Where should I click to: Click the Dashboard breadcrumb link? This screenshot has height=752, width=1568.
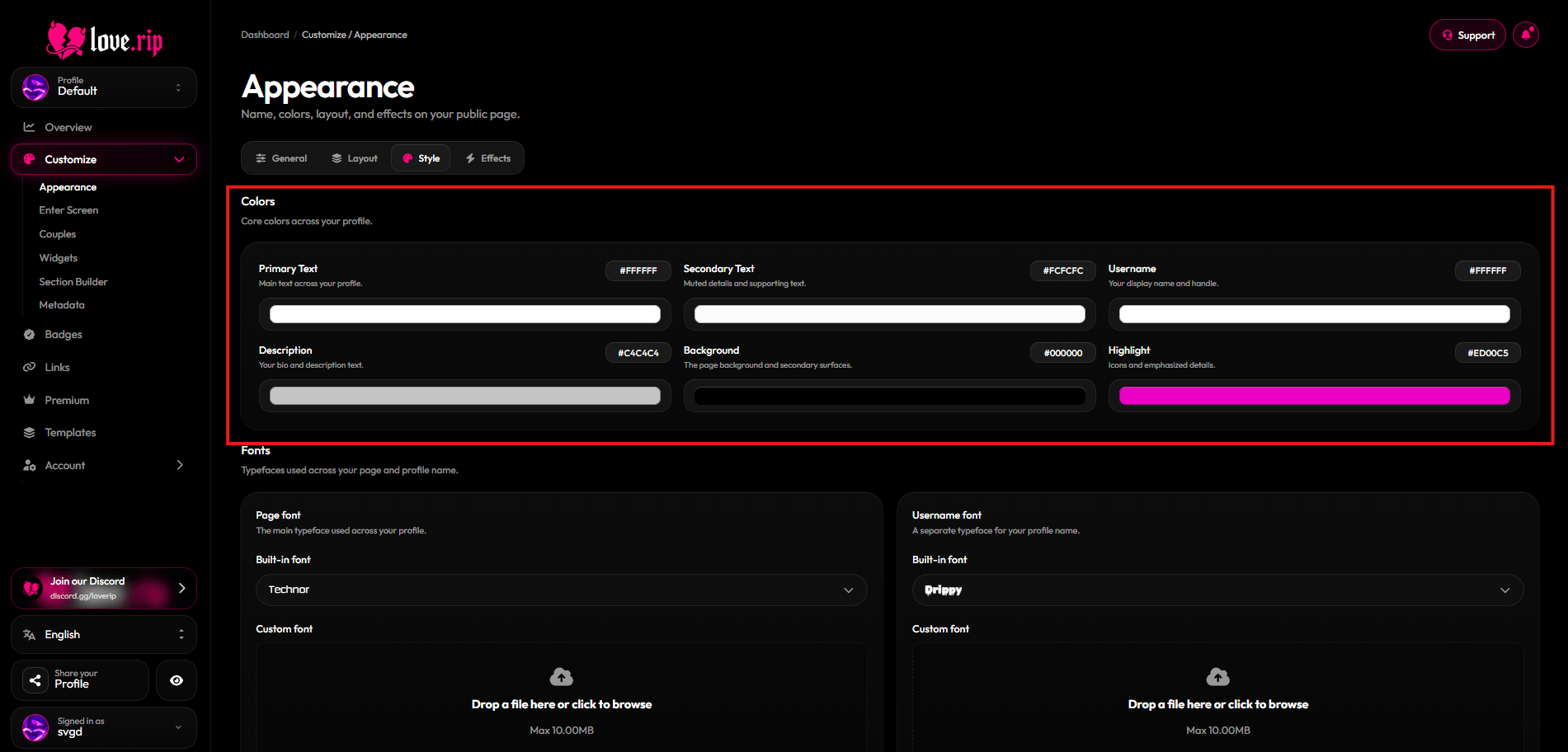[265, 35]
